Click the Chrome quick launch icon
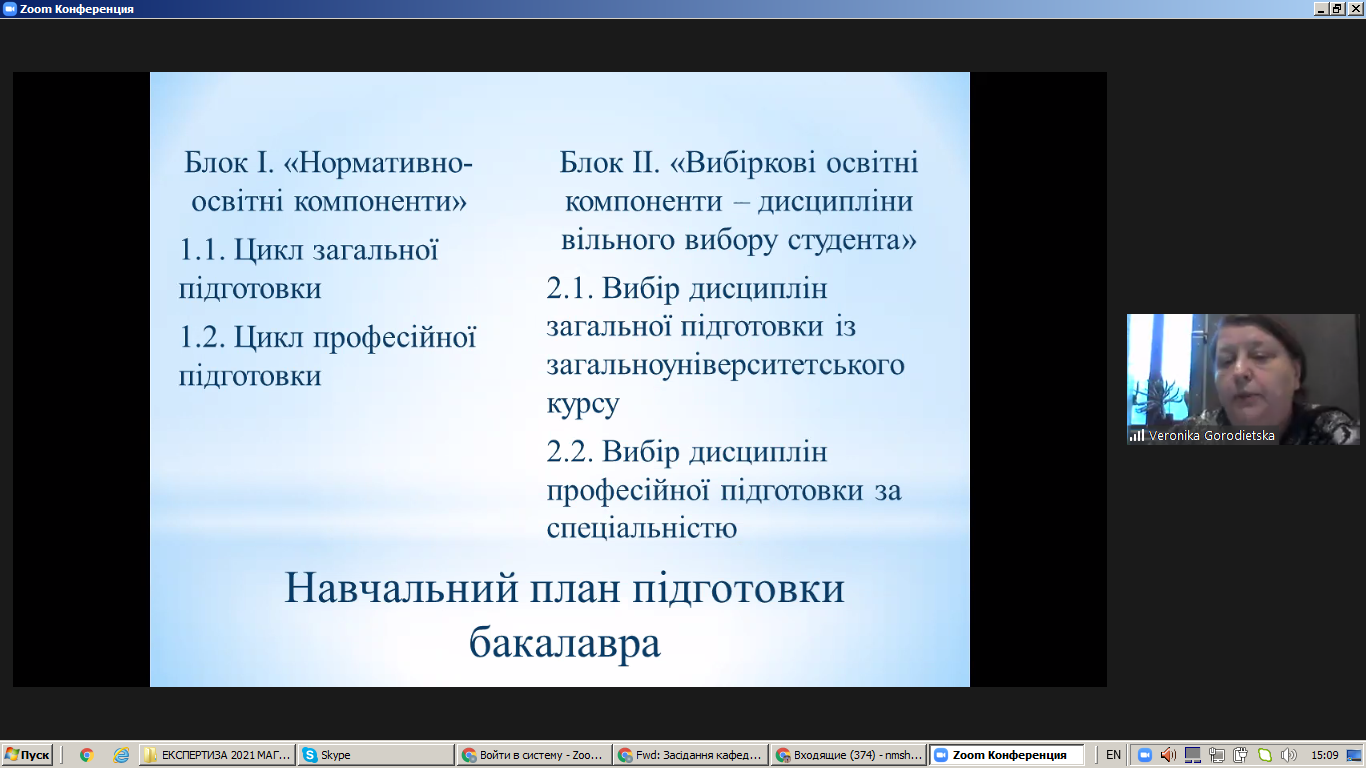 point(87,755)
